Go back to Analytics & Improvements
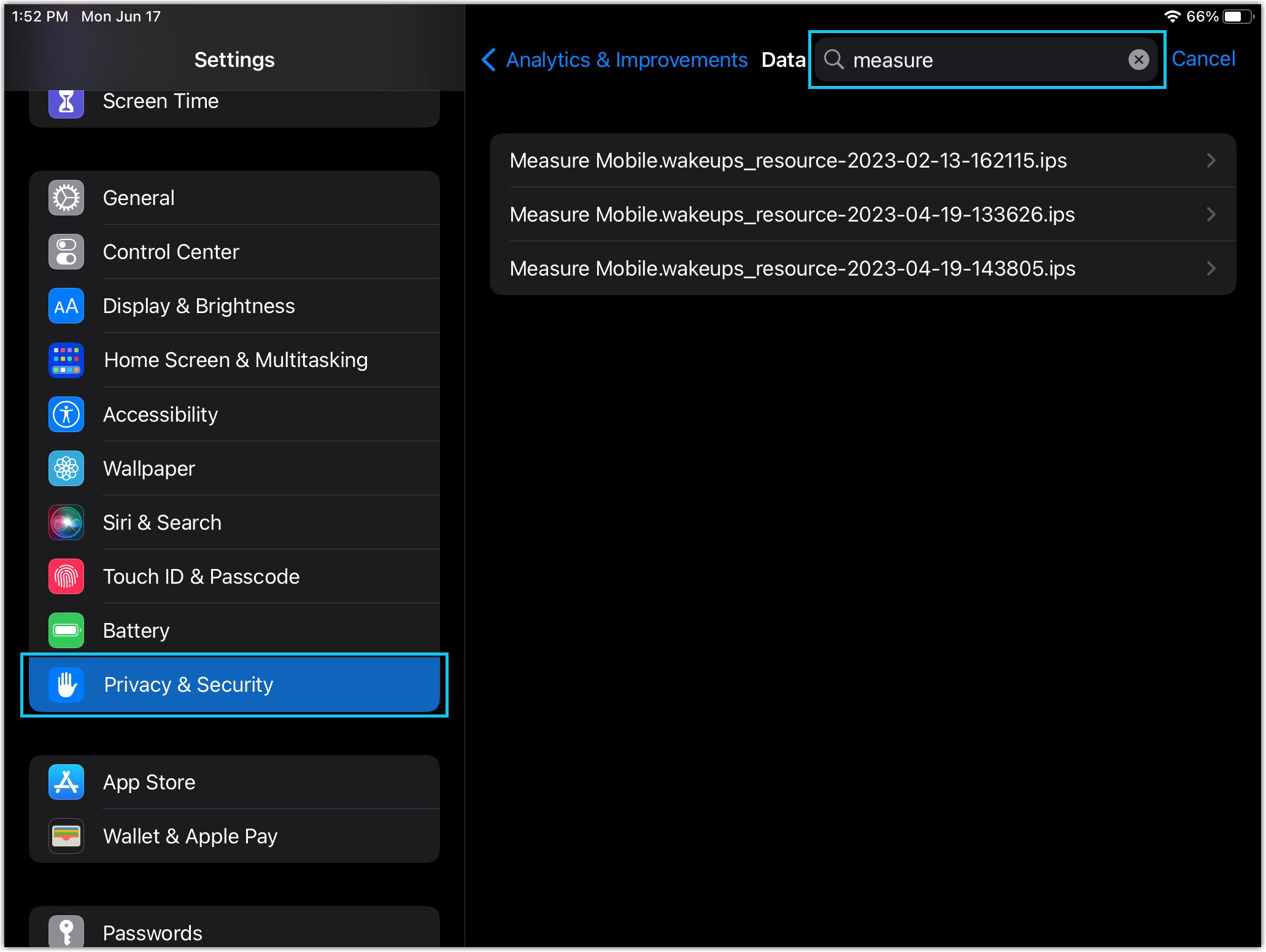 click(627, 60)
